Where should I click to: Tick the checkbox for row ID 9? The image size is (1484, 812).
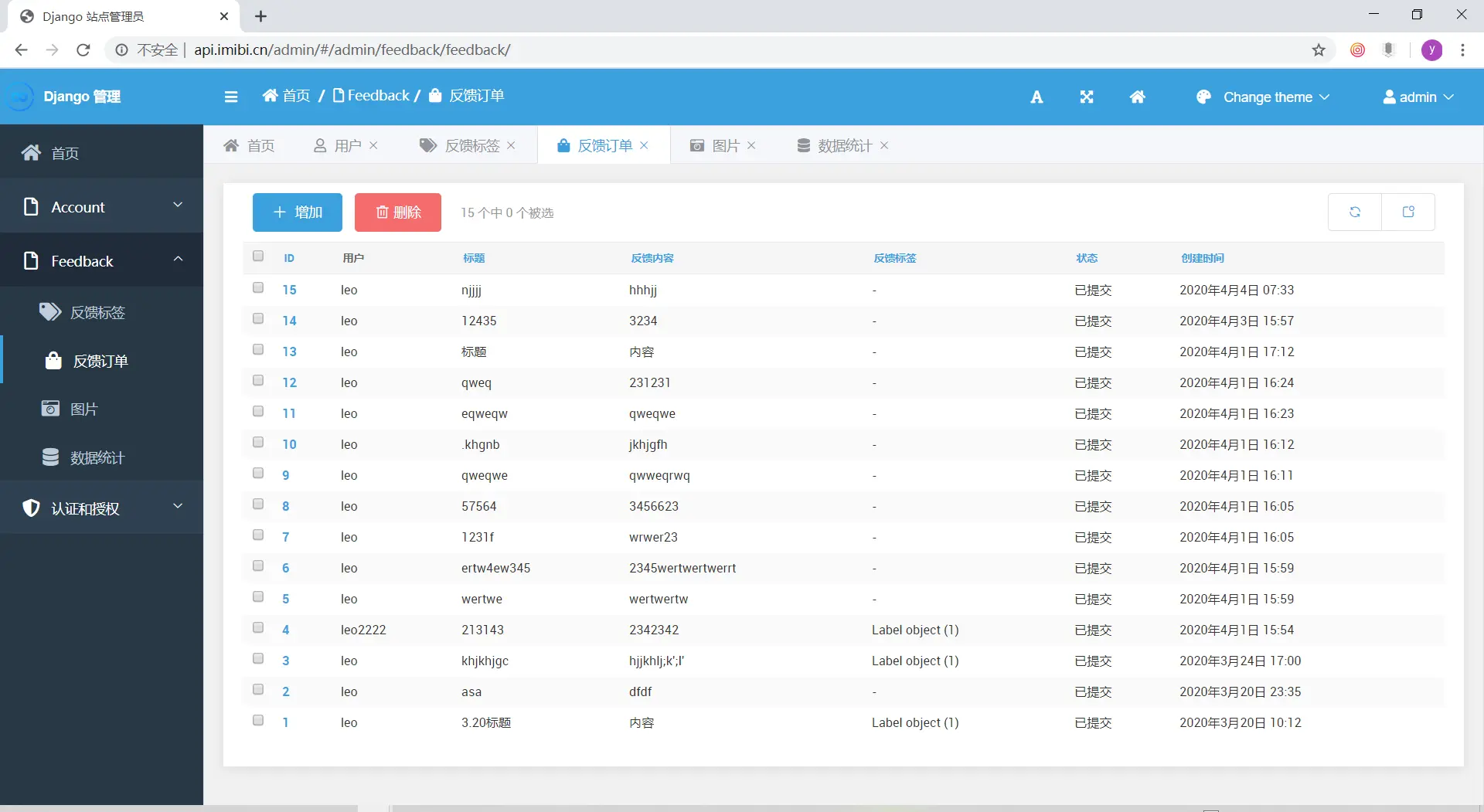tap(258, 474)
